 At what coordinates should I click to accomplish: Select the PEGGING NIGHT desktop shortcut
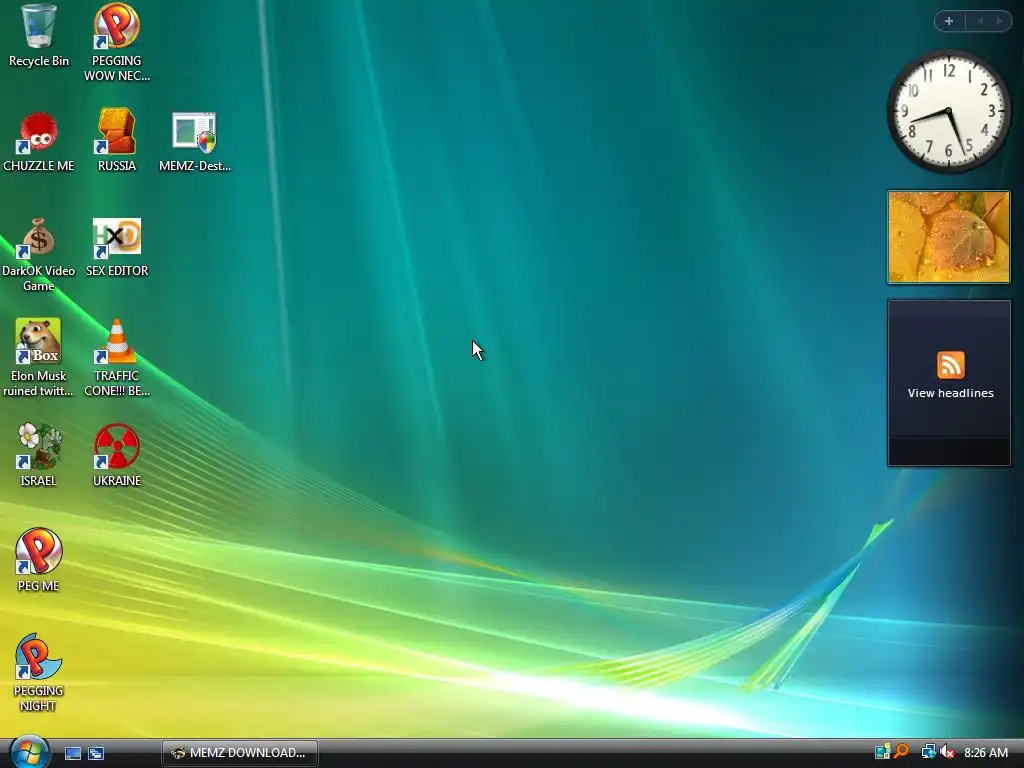[x=39, y=673]
